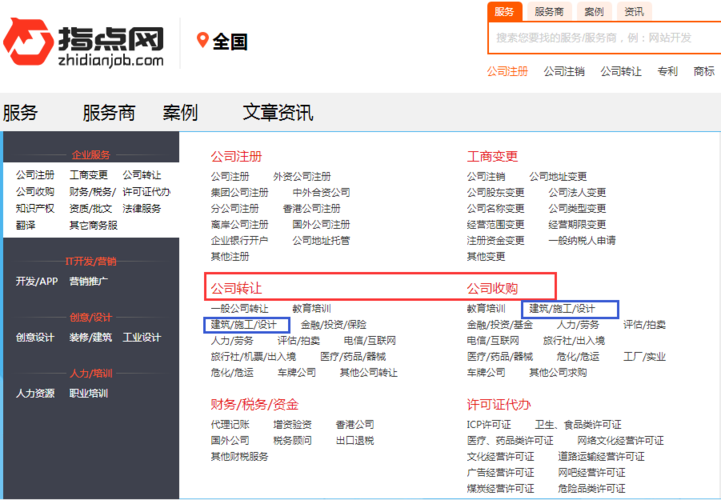Open 经营范围变更 link

[x=496, y=224]
